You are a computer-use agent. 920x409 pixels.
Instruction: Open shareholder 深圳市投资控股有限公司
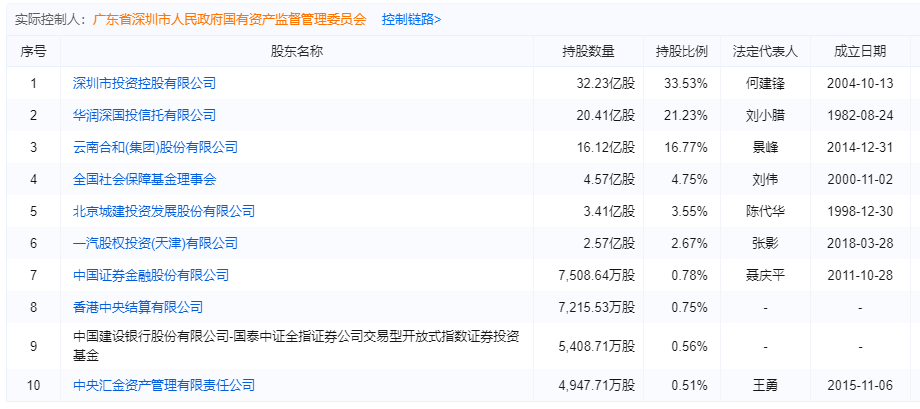144,83
